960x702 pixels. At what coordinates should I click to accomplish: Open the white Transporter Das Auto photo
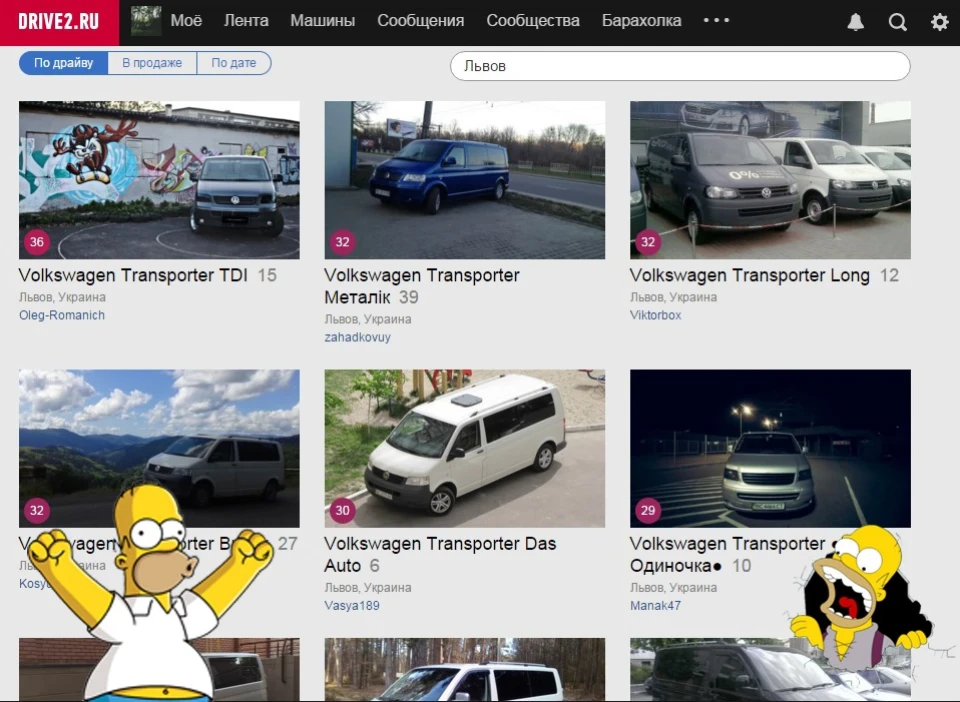tap(465, 448)
